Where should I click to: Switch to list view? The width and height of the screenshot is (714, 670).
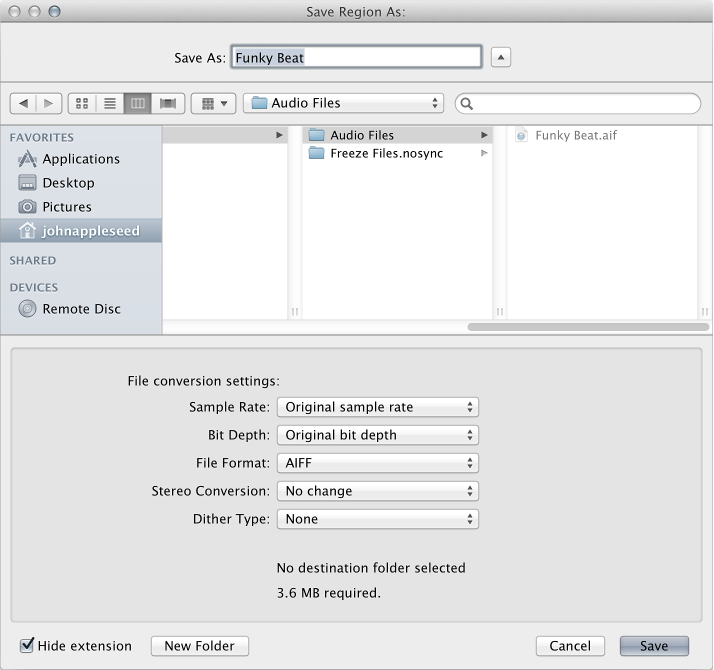coord(110,103)
